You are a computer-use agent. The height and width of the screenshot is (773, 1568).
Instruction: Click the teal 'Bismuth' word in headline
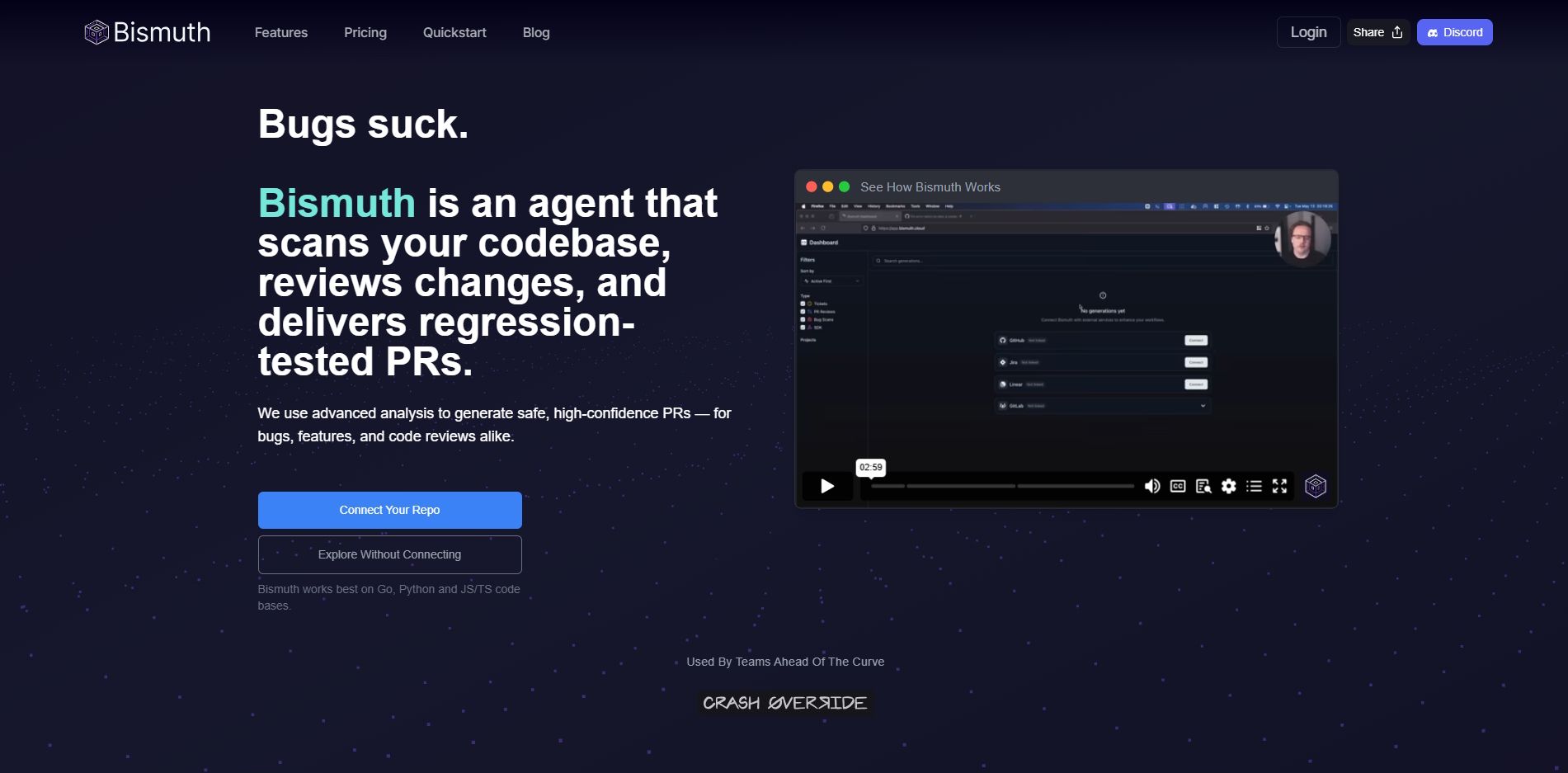337,203
